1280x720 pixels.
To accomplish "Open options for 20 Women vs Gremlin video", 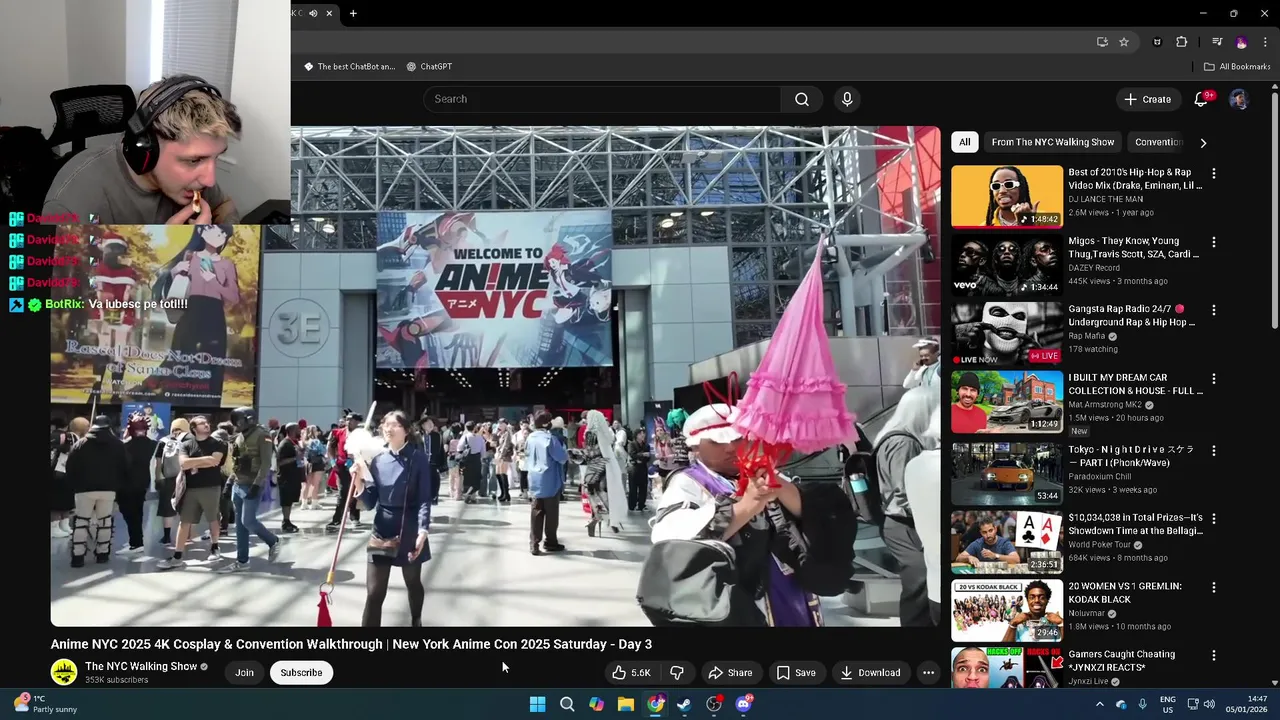I will 1213,588.
